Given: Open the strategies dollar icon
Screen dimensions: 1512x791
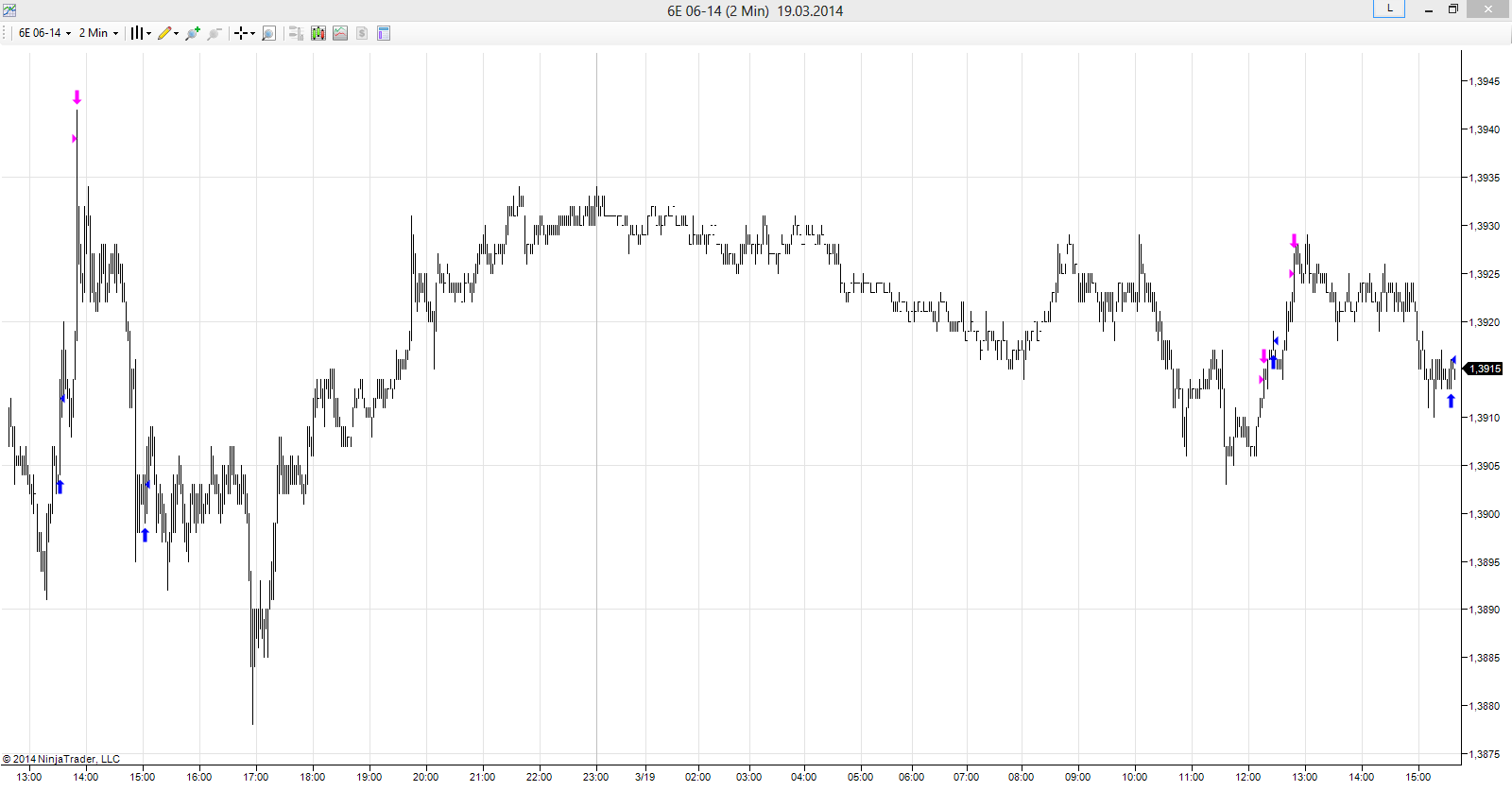Looking at the screenshot, I should pos(362,33).
